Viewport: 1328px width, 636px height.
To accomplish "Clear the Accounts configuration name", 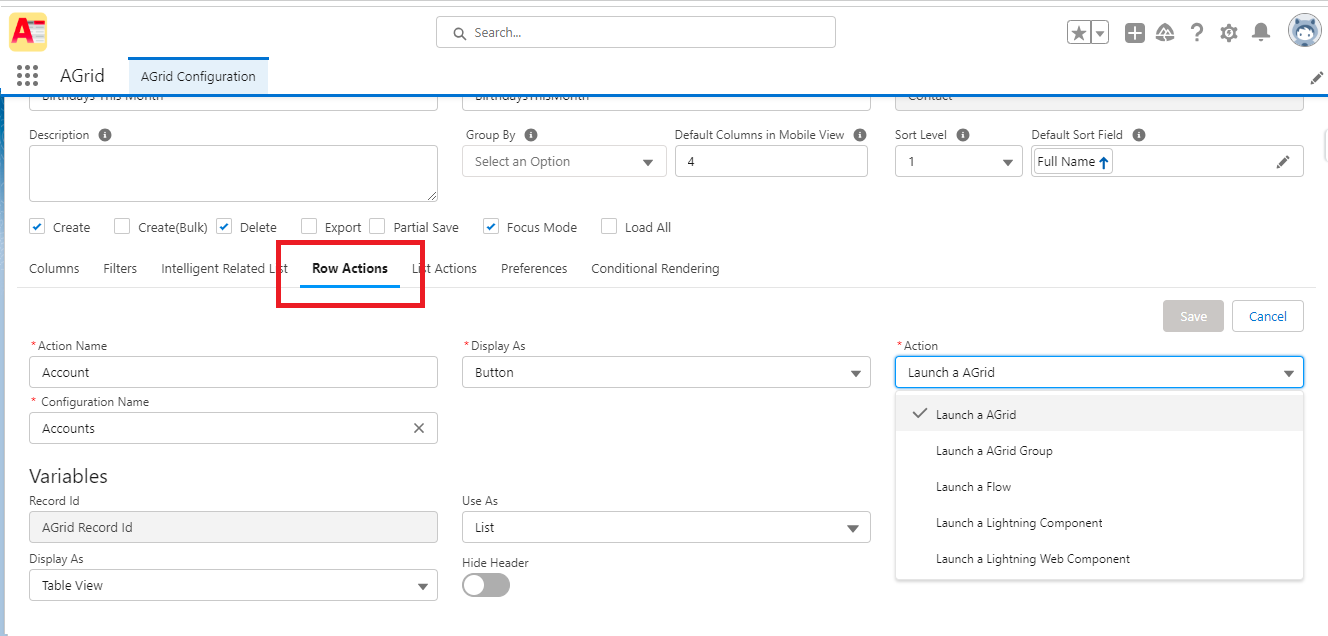I will point(419,428).
